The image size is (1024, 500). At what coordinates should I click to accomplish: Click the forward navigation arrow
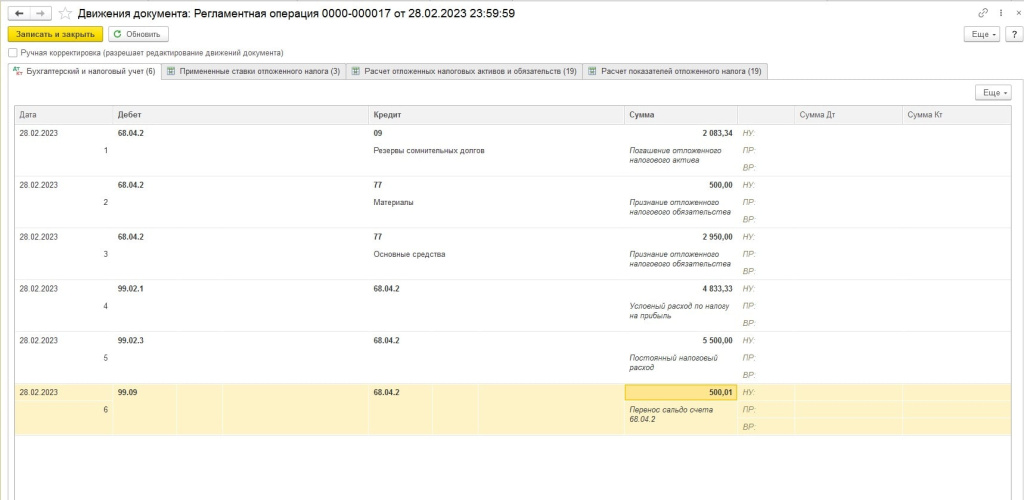coord(40,13)
